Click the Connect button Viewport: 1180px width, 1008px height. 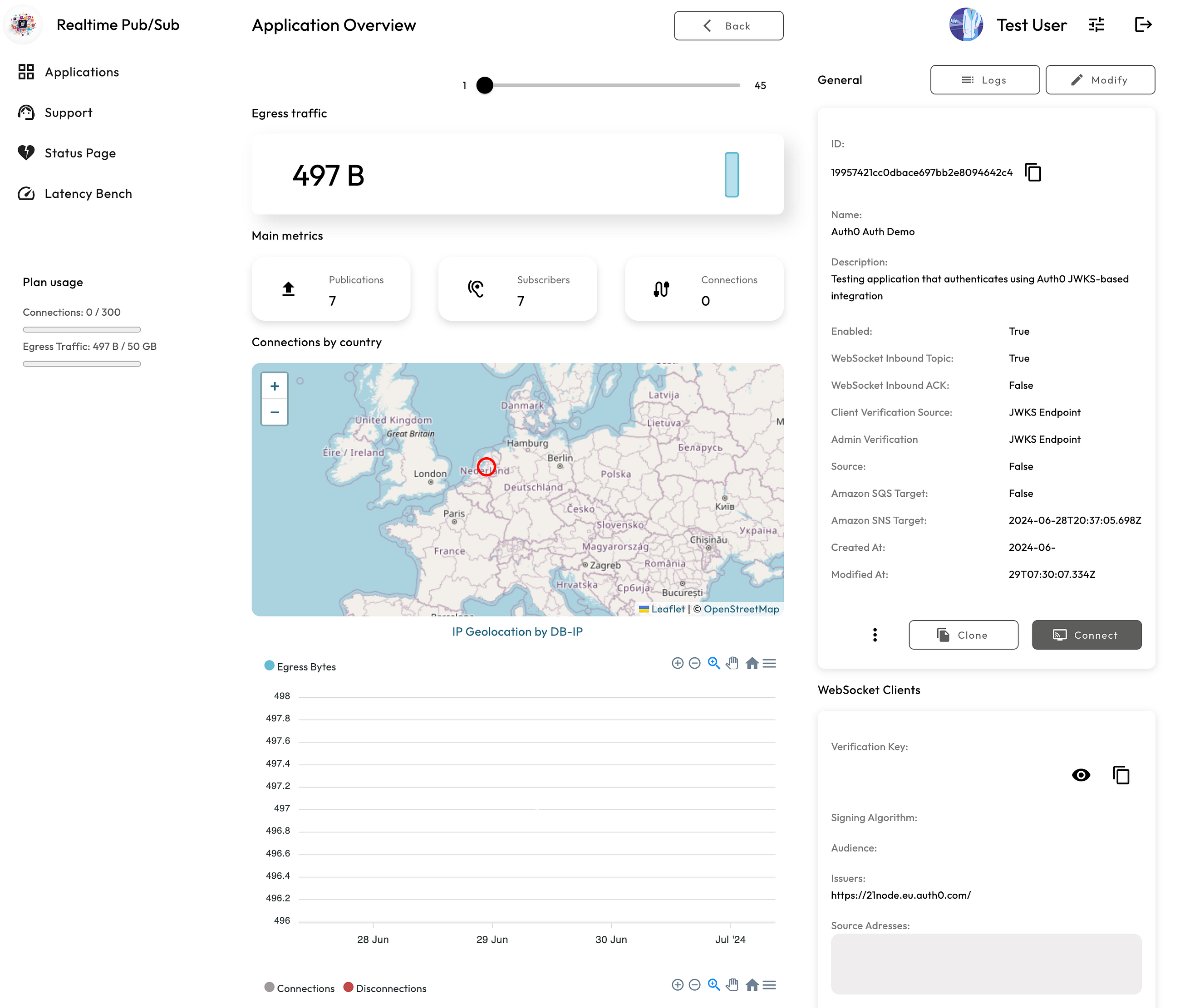1087,635
